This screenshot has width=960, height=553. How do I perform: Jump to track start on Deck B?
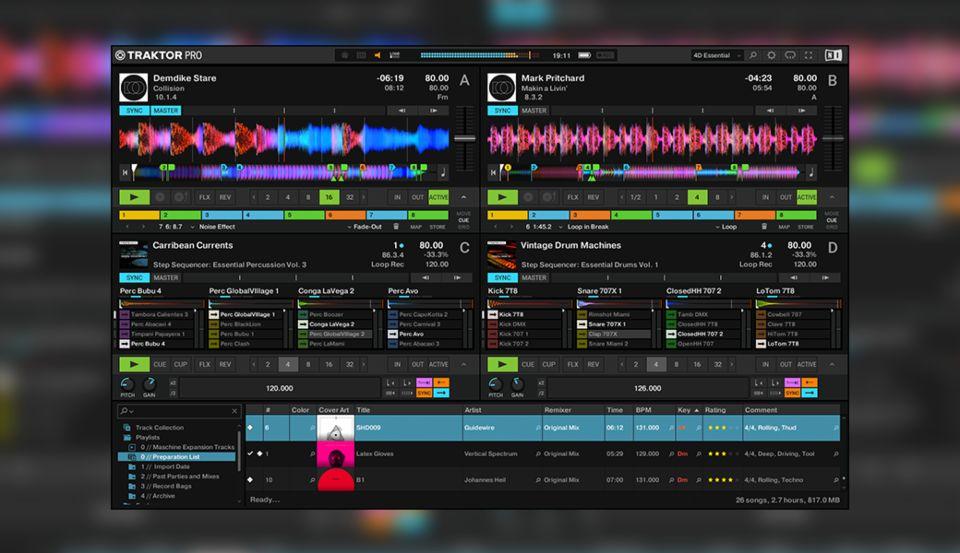(493, 173)
